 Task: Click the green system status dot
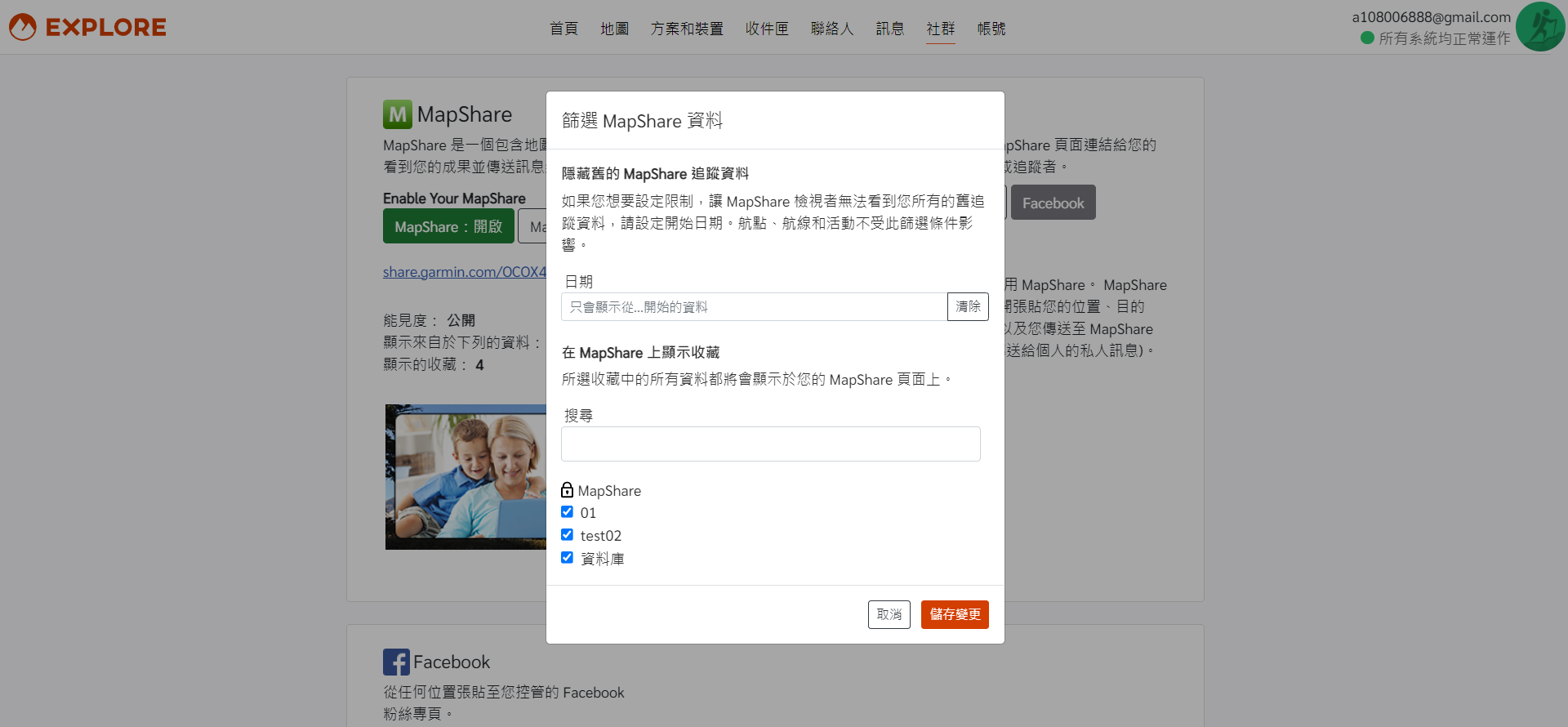[1367, 38]
